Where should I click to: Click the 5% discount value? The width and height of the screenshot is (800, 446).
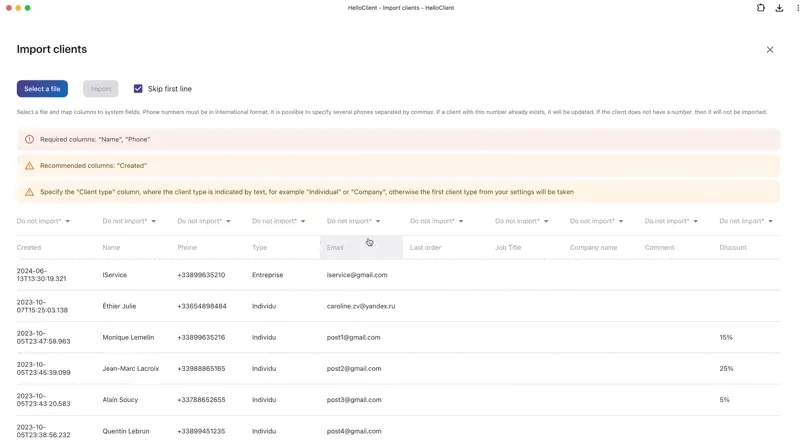point(724,400)
